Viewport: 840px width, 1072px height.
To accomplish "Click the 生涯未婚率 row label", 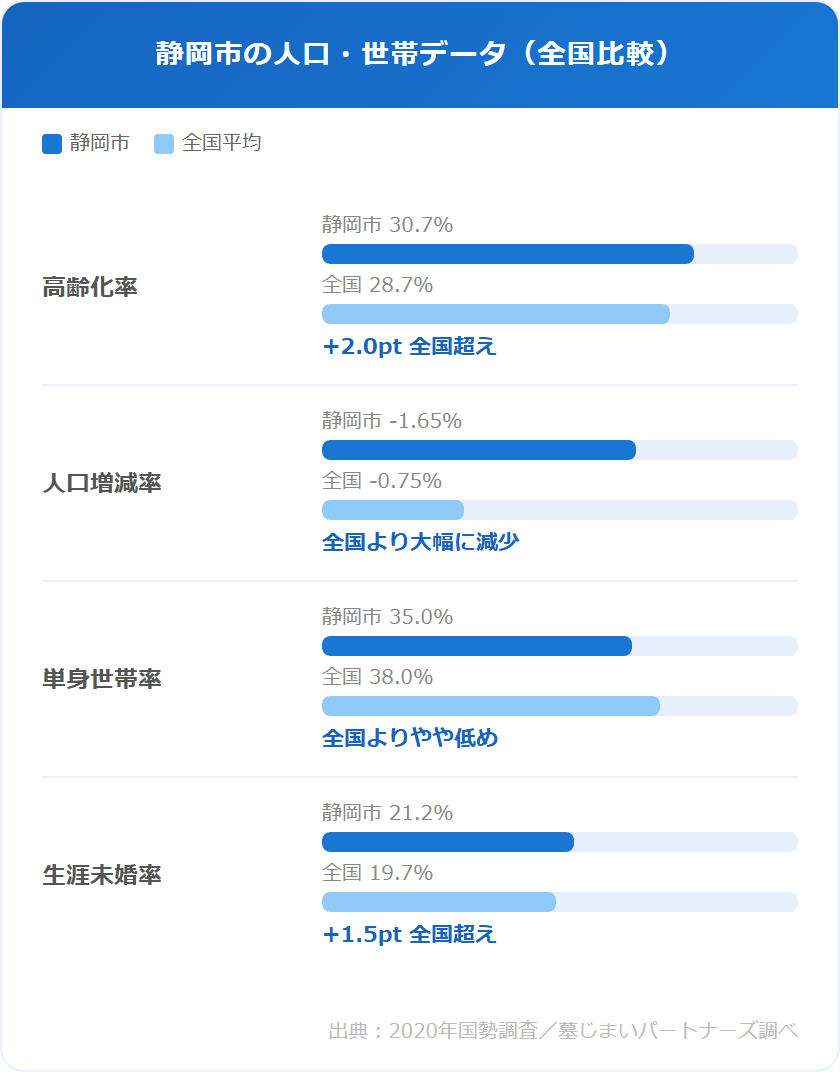I will click(x=102, y=876).
